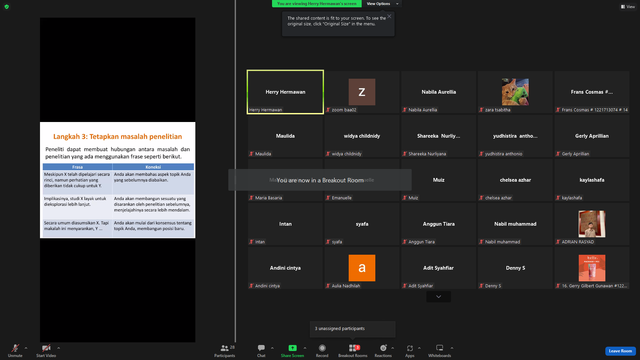640x360 pixels.
Task: Click the Frasa column header on slide
Action: (78, 167)
